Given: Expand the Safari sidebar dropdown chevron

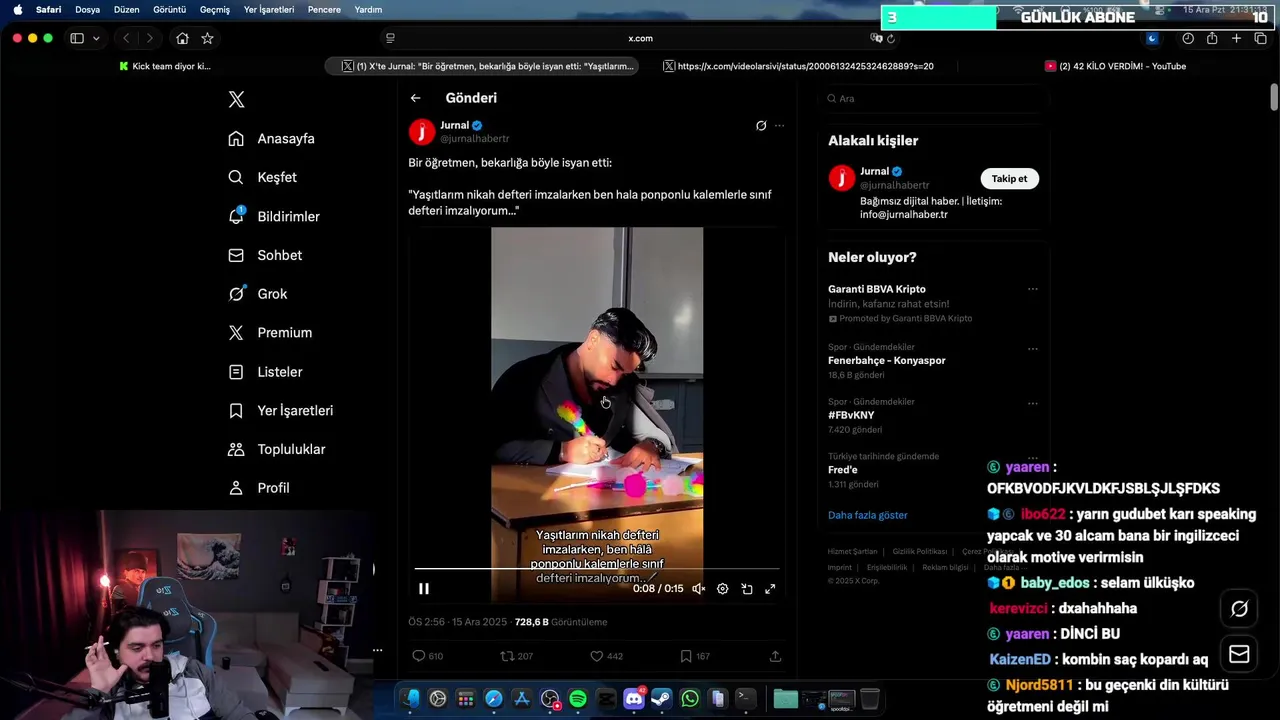Looking at the screenshot, I should 96,38.
